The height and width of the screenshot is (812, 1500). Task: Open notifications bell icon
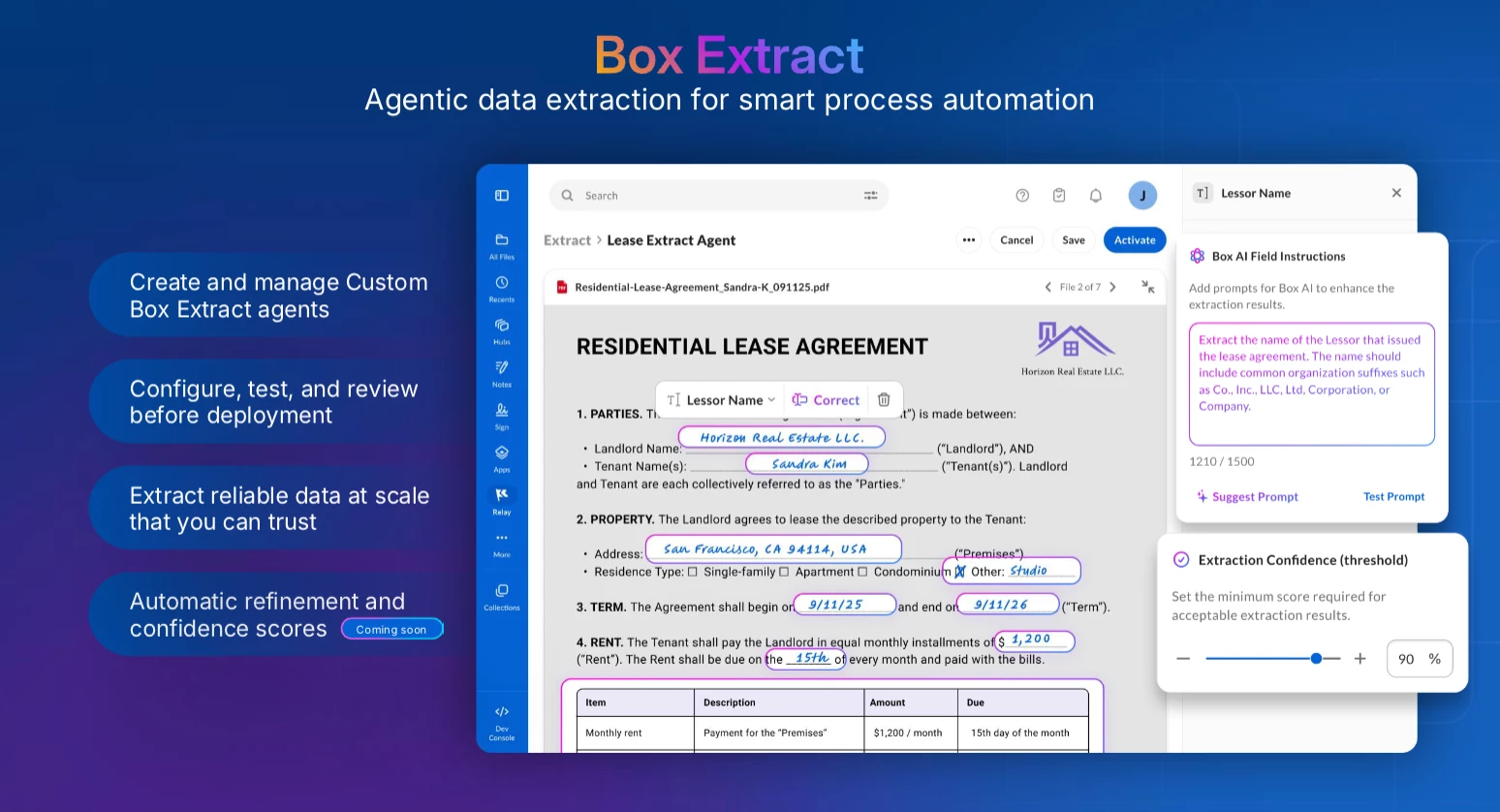click(1096, 196)
